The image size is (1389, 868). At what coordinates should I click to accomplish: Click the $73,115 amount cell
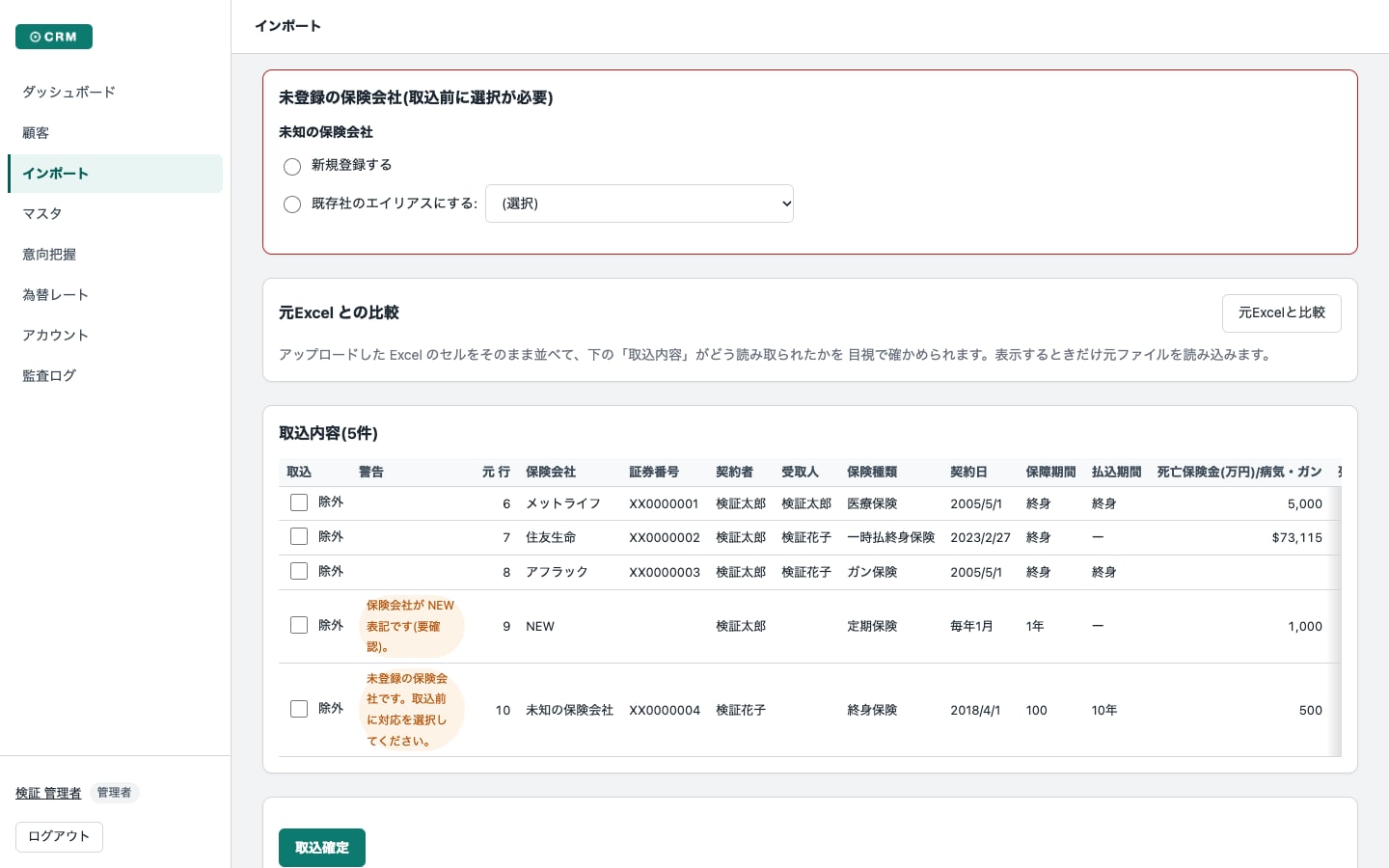1296,537
